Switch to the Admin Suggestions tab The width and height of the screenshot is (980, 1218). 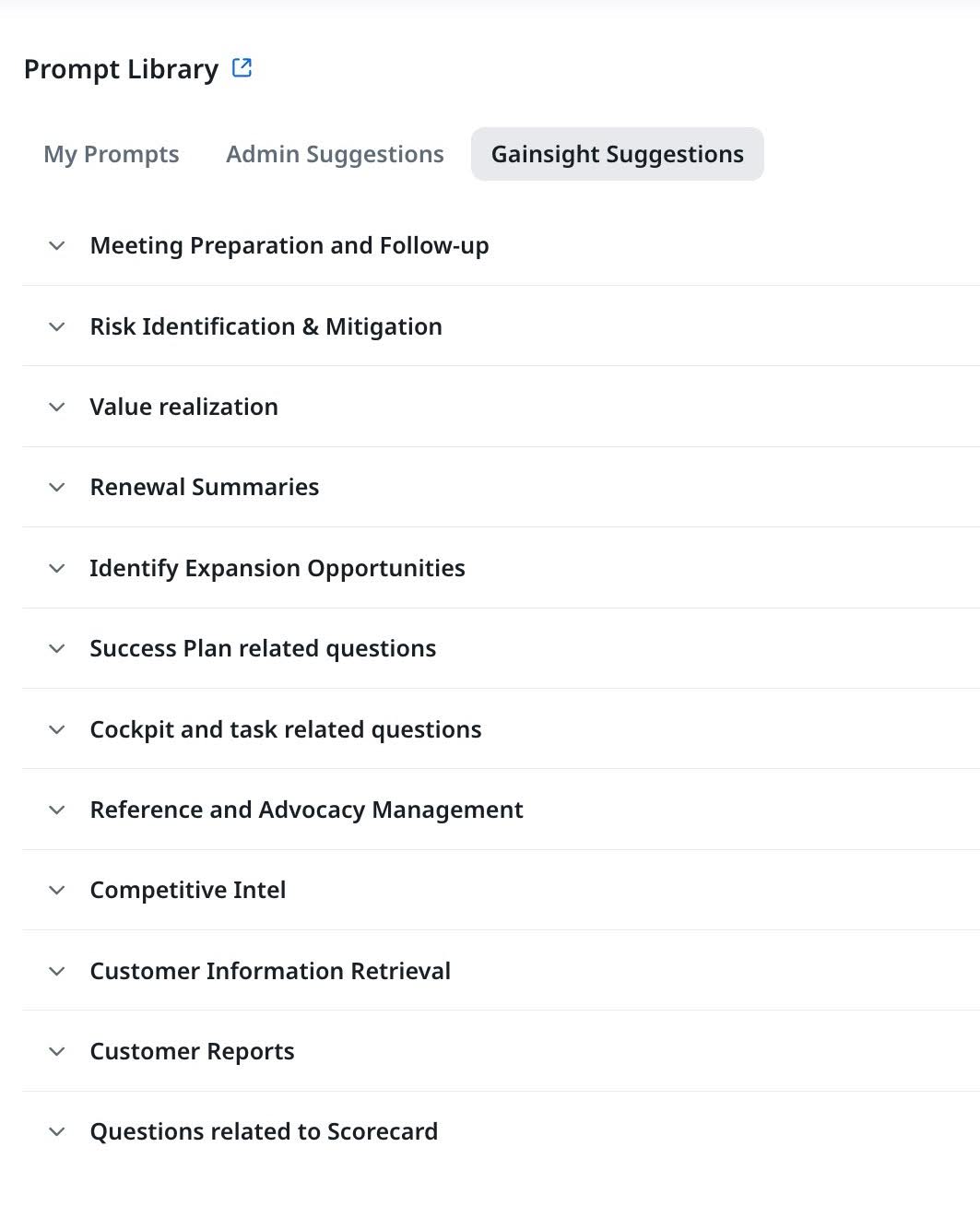click(334, 154)
